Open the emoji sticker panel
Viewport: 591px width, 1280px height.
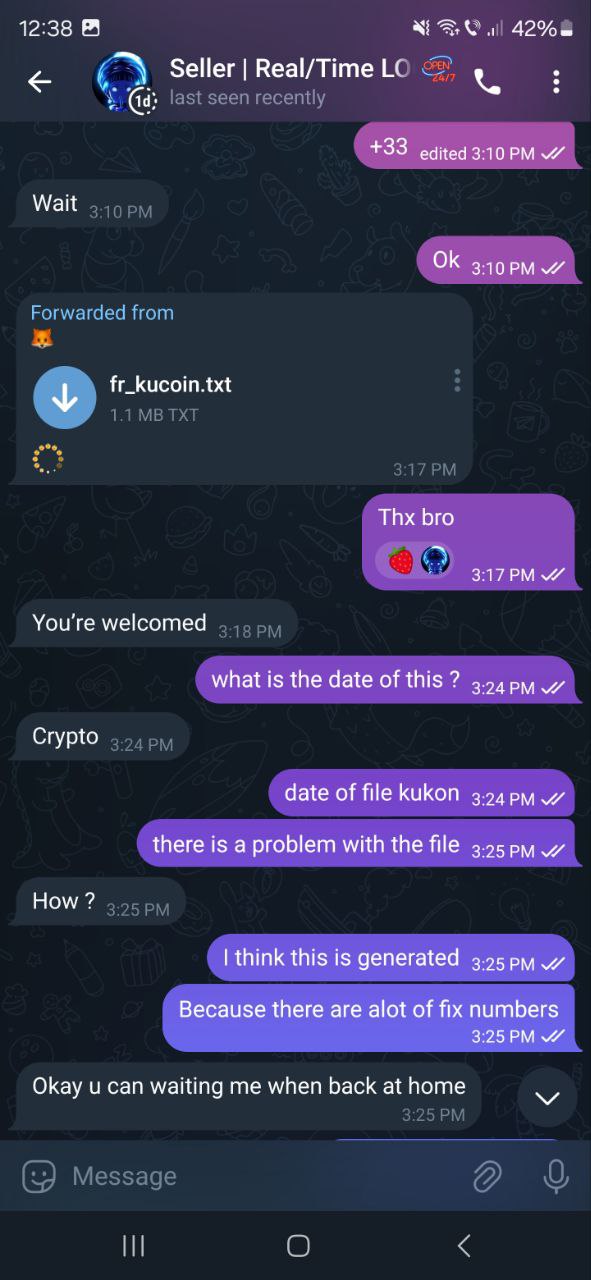pyautogui.click(x=39, y=1176)
